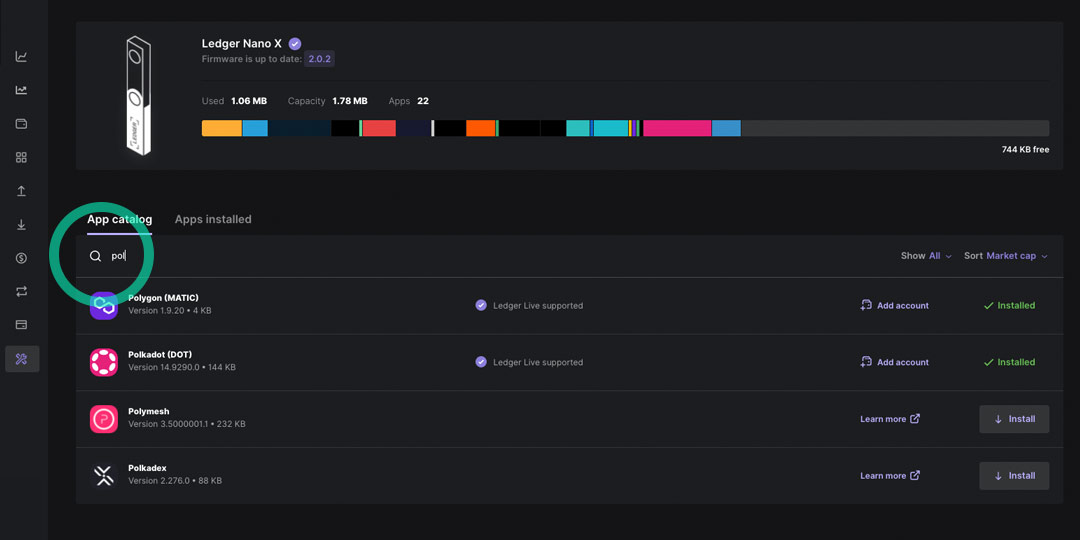Image resolution: width=1080 pixels, height=540 pixels.
Task: Open the Portfolio chart icon in sidebar
Action: coord(21,56)
